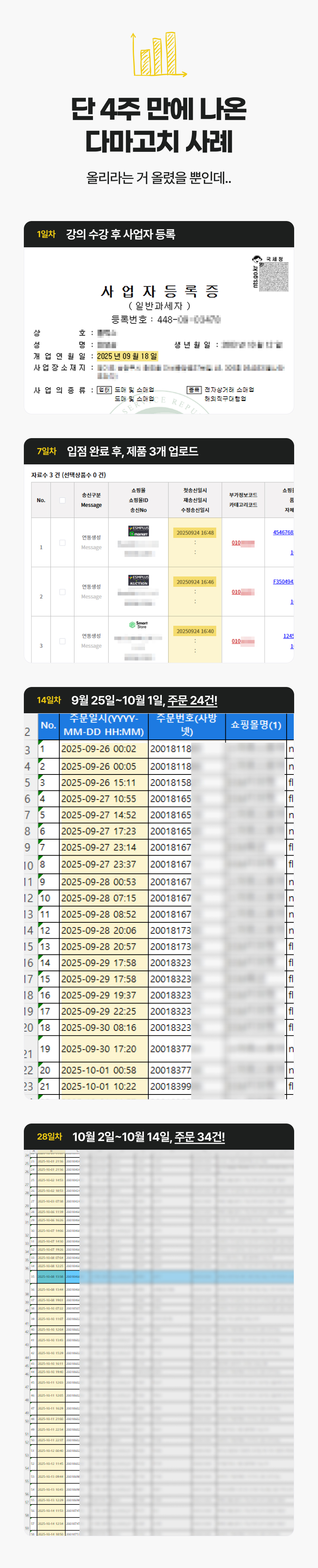The width and height of the screenshot is (318, 1568).
Task: Click the 올리라는 거 올렸을 뿐인데 subtitle
Action: tap(159, 179)
